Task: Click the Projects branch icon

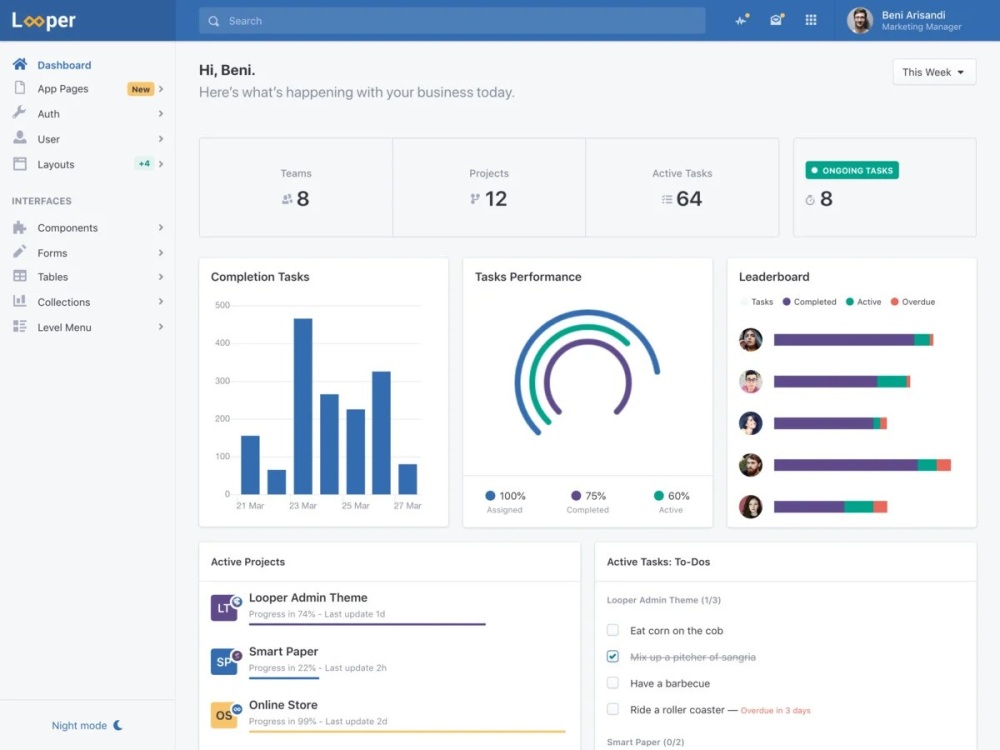Action: tap(475, 199)
